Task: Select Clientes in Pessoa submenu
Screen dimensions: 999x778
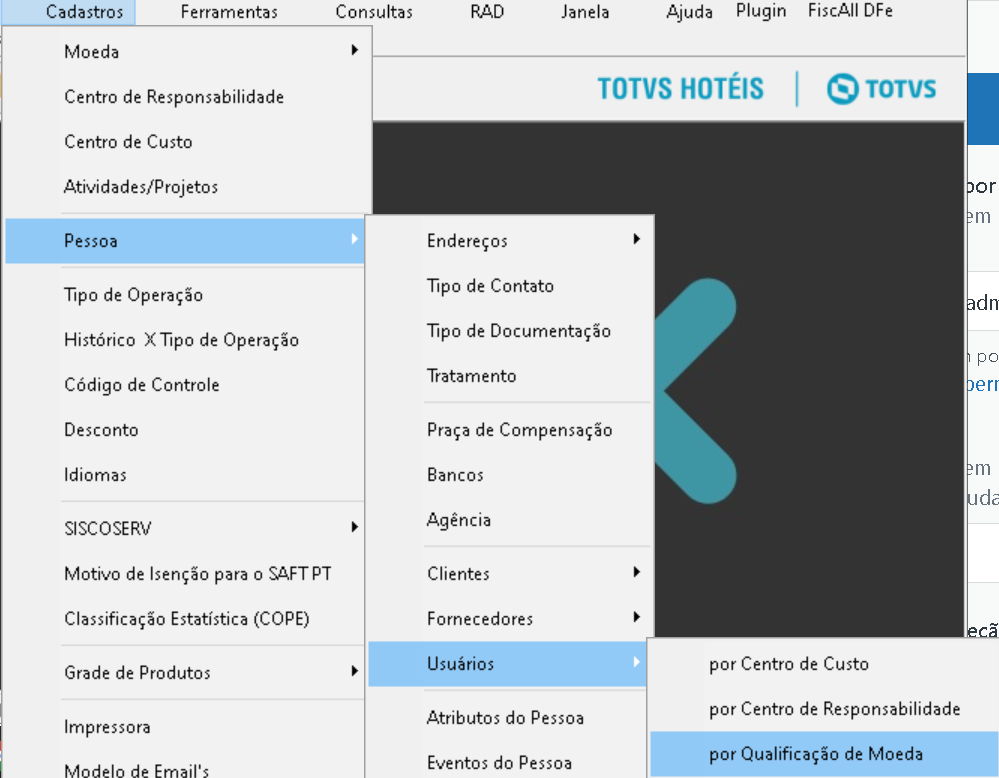Action: click(510, 574)
